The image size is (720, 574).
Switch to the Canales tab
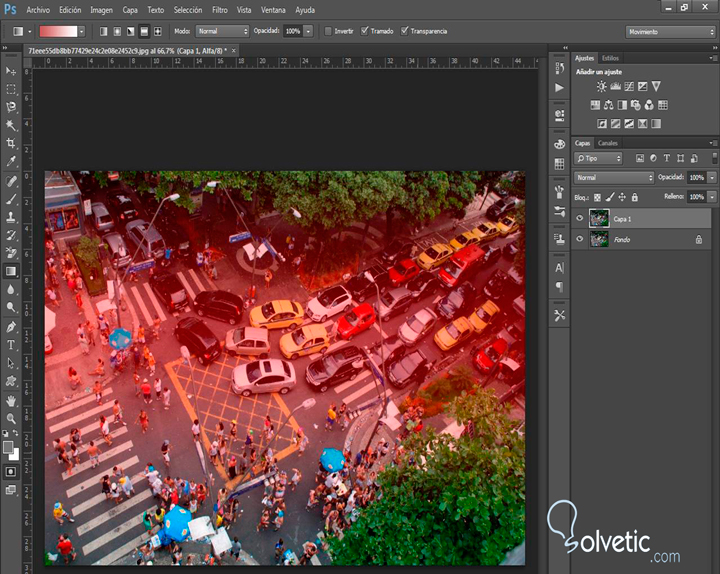tap(608, 143)
